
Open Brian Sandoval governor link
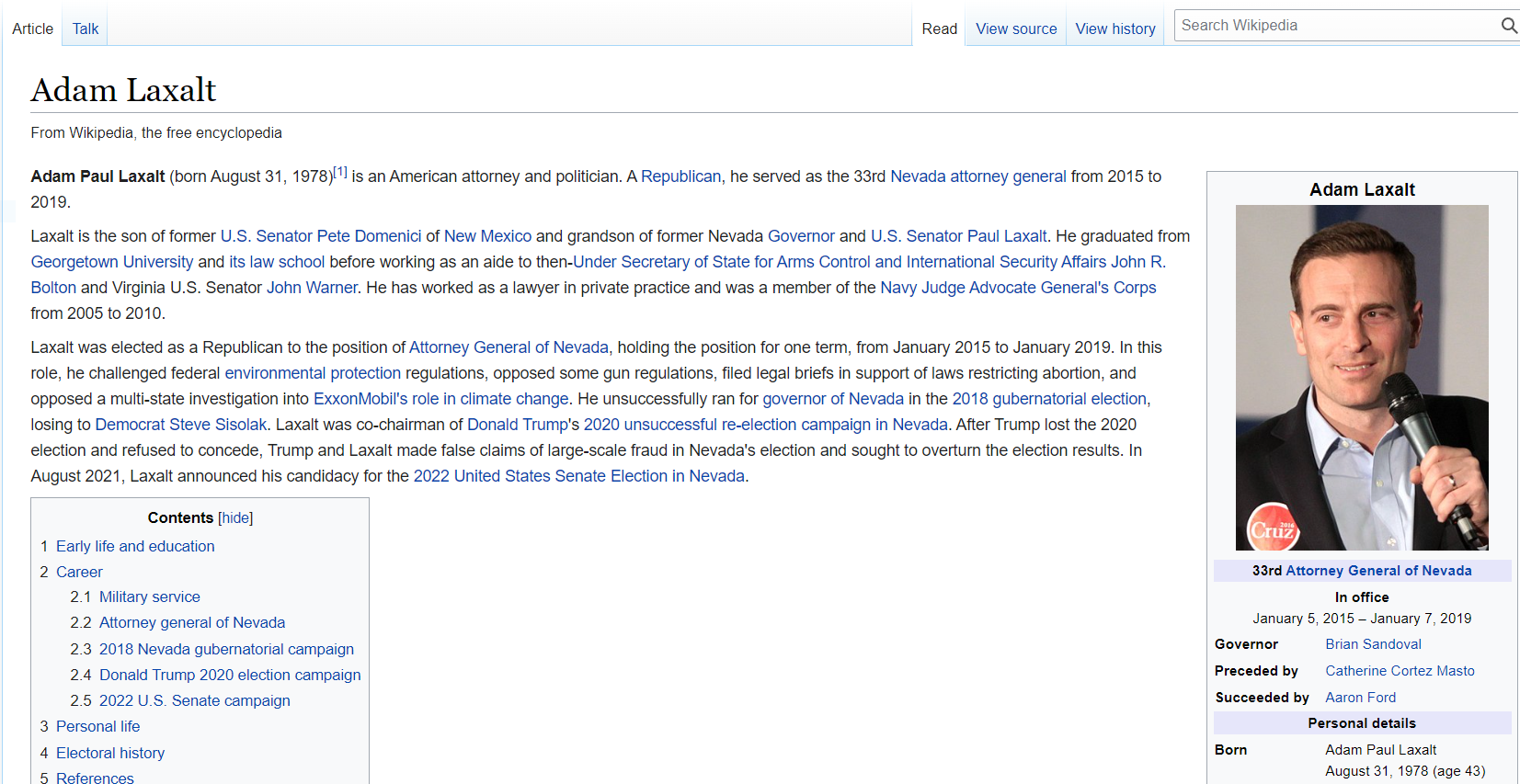pyautogui.click(x=1373, y=644)
